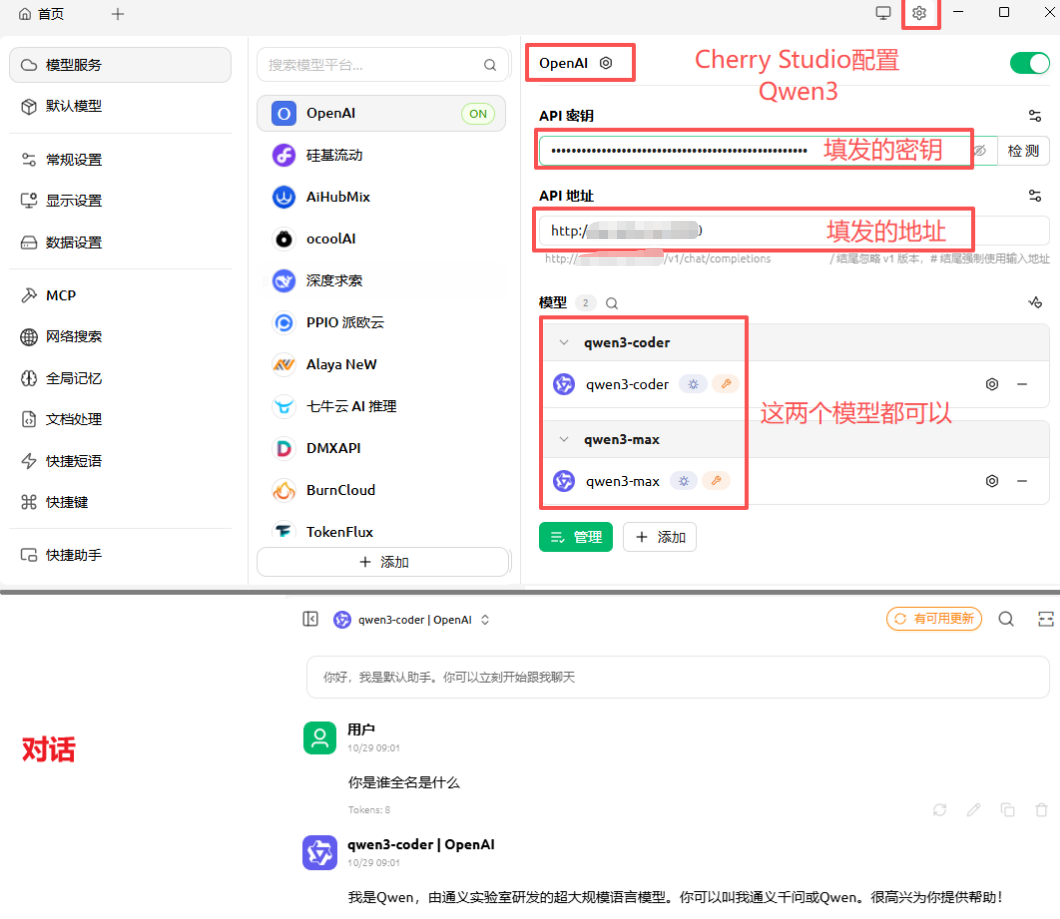Viewport: 1060px width, 919px height.
Task: Delete the user message with the trash icon
Action: pyautogui.click(x=1041, y=810)
